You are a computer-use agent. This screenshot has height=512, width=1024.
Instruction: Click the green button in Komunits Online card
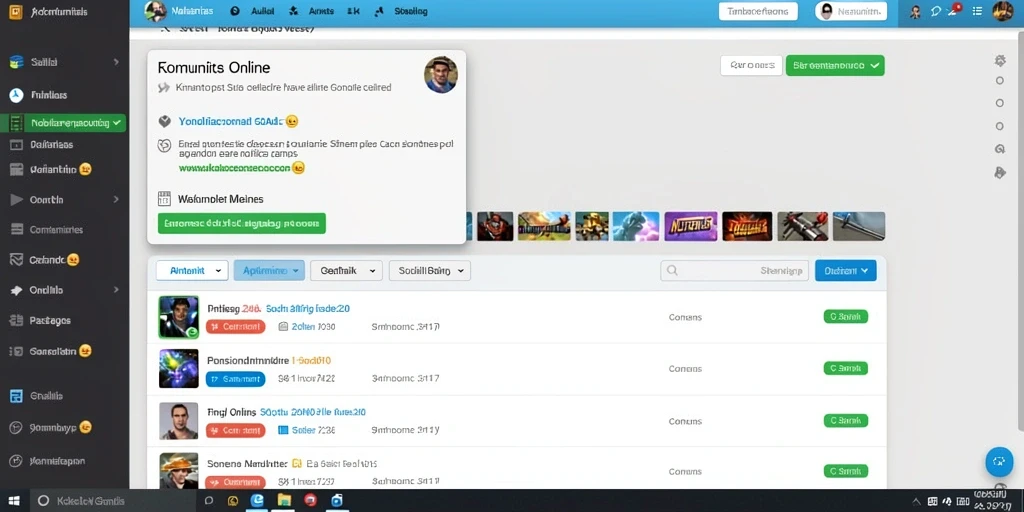(x=242, y=223)
